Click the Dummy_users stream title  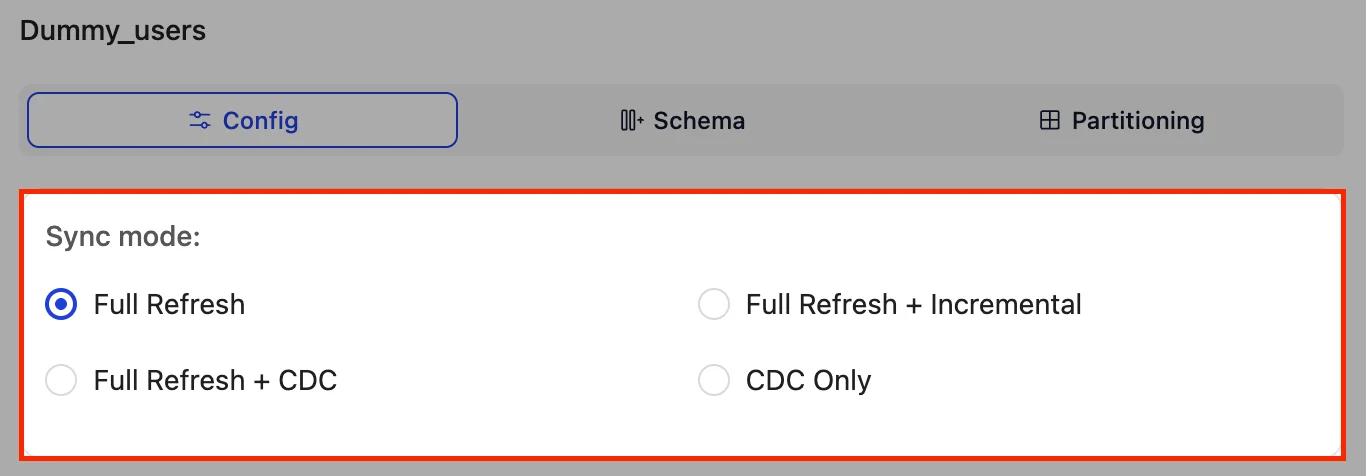113,31
